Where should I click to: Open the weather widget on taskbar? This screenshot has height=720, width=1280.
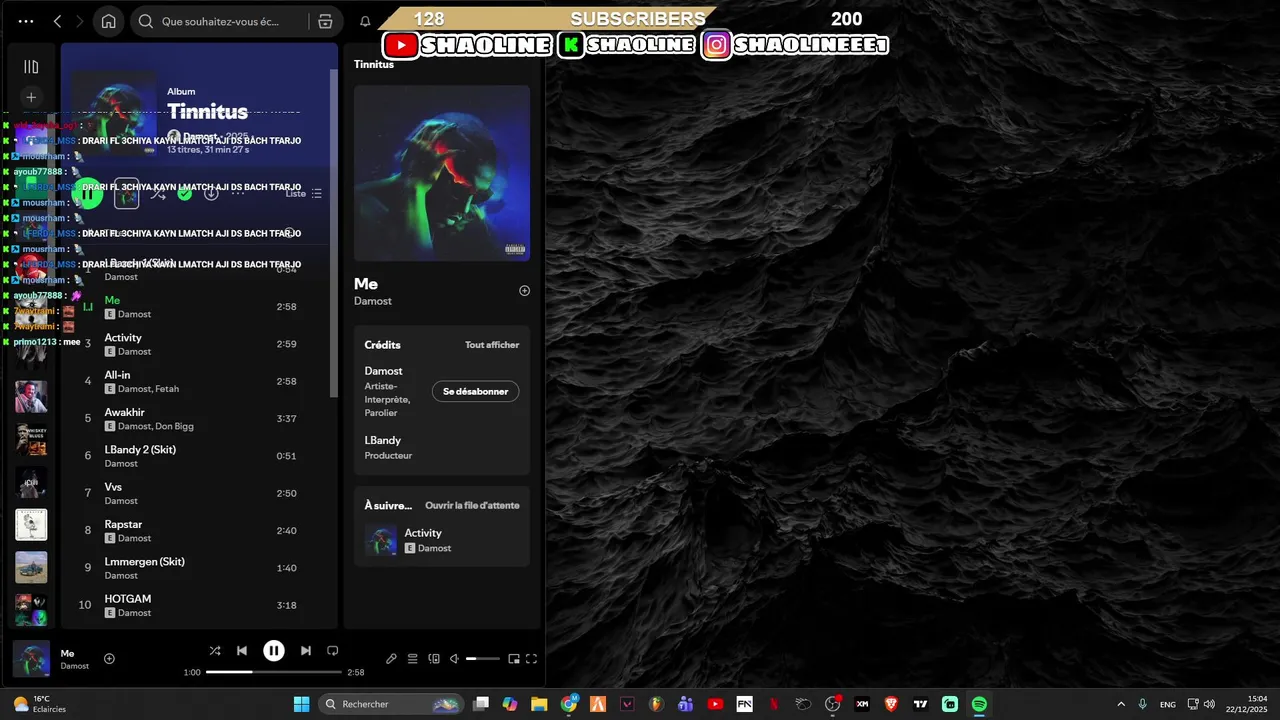[40, 704]
